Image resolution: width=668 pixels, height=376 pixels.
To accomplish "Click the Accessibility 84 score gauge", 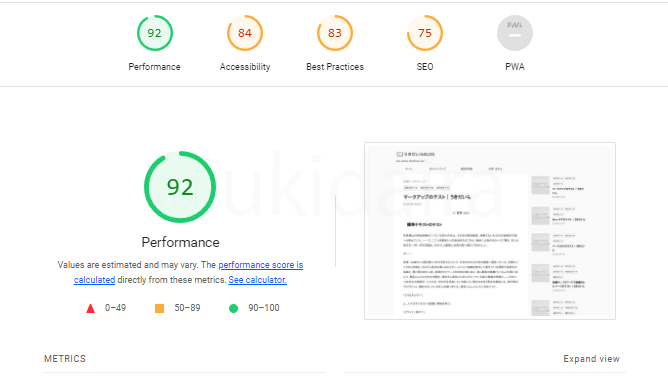I will click(x=245, y=33).
